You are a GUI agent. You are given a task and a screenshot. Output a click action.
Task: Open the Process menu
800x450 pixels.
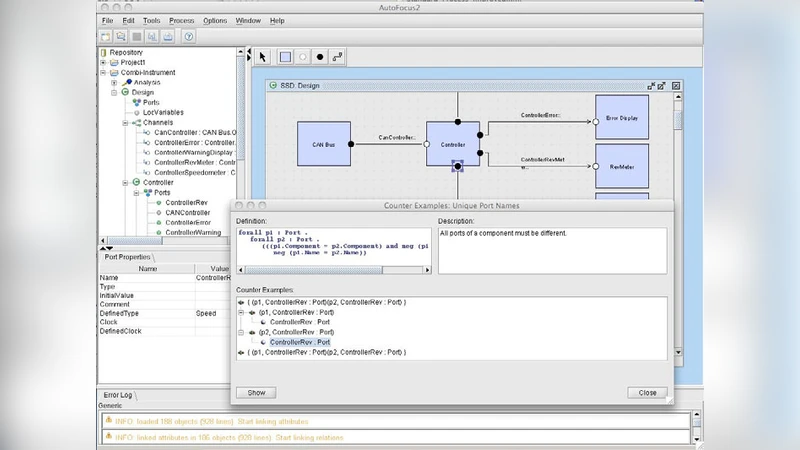[x=182, y=20]
